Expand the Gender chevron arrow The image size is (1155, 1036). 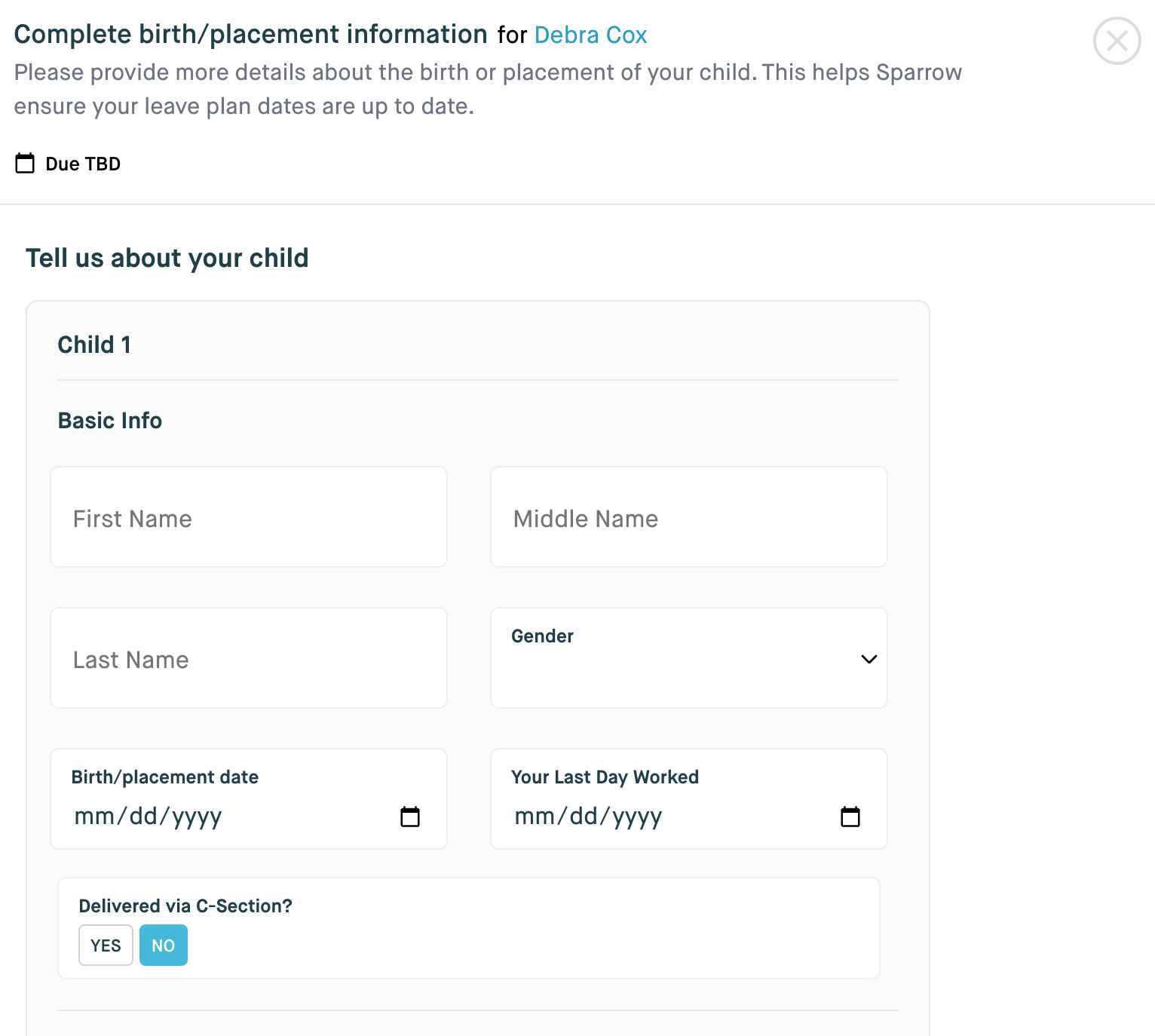tap(869, 659)
